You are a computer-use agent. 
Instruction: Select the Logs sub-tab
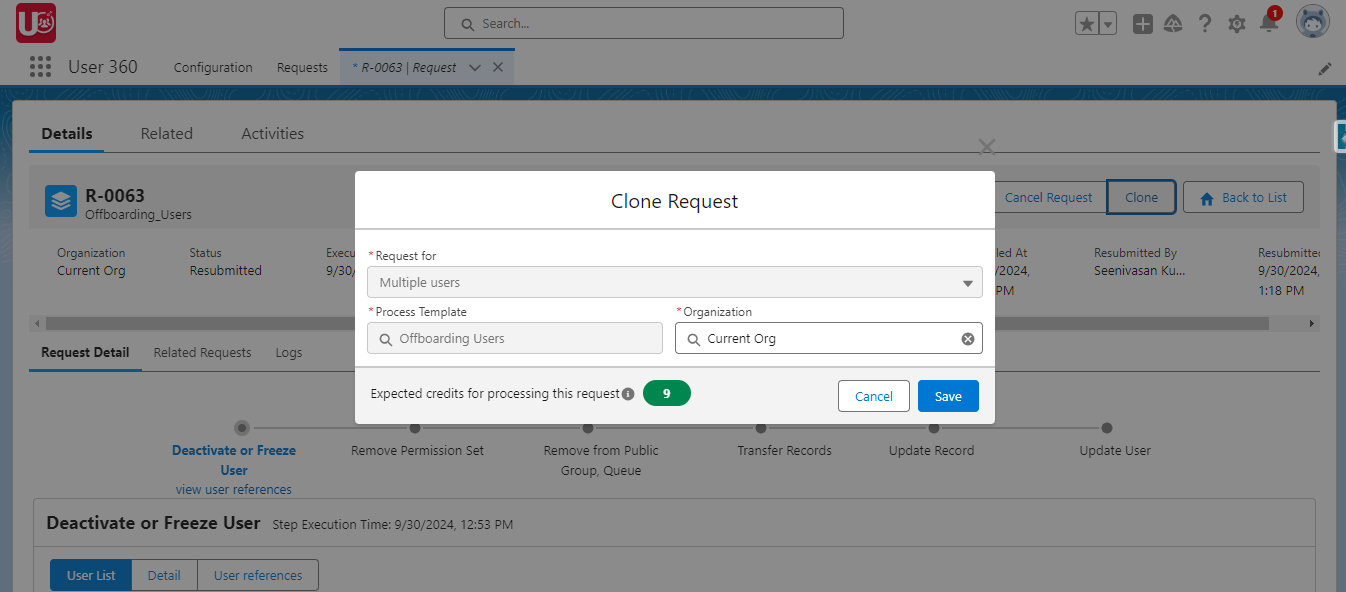pos(289,352)
